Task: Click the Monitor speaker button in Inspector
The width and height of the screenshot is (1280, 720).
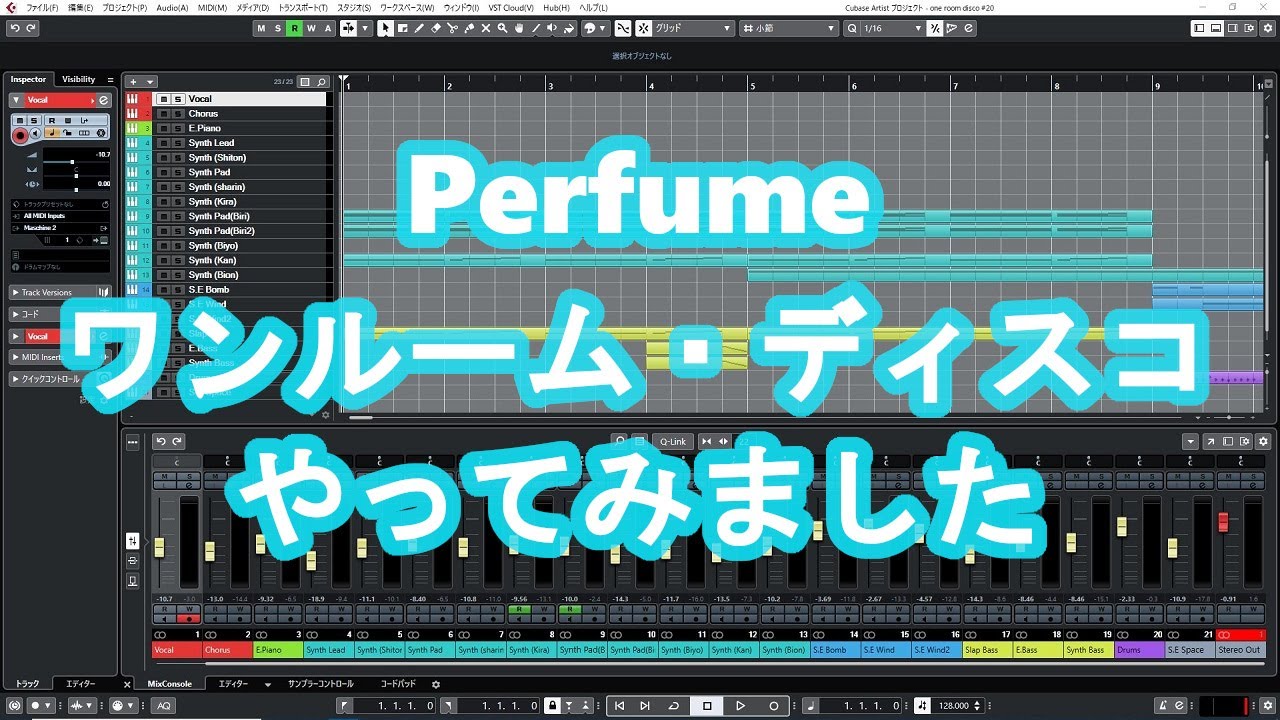Action: [35, 133]
